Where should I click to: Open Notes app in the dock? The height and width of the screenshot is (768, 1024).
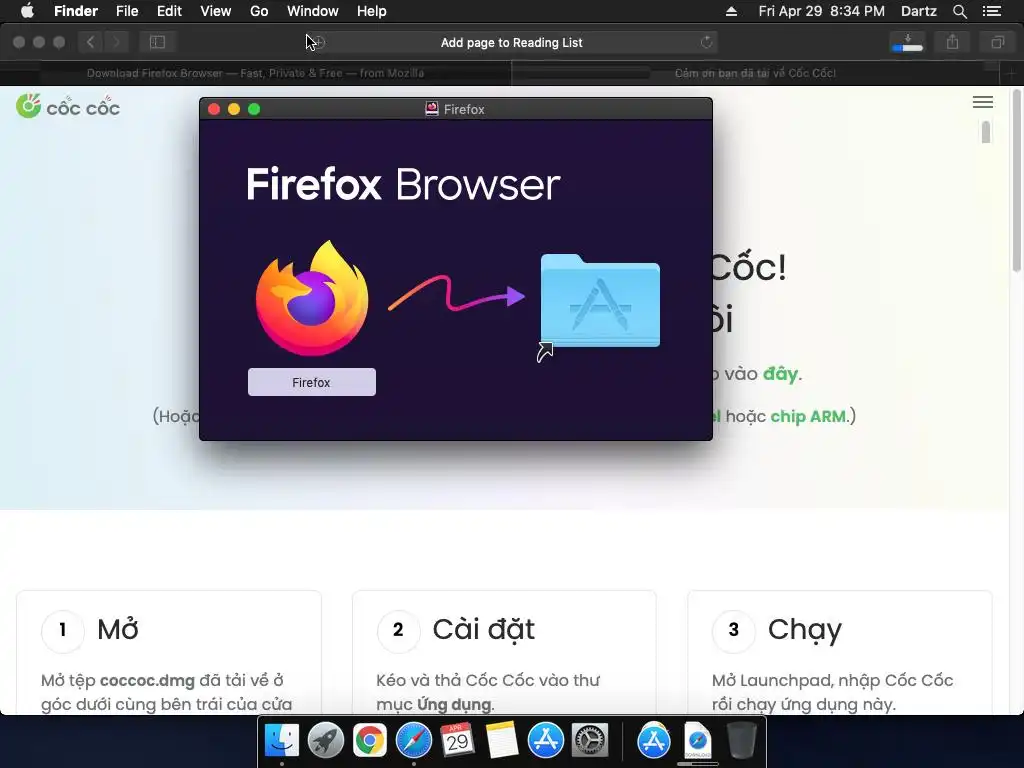[x=502, y=740]
